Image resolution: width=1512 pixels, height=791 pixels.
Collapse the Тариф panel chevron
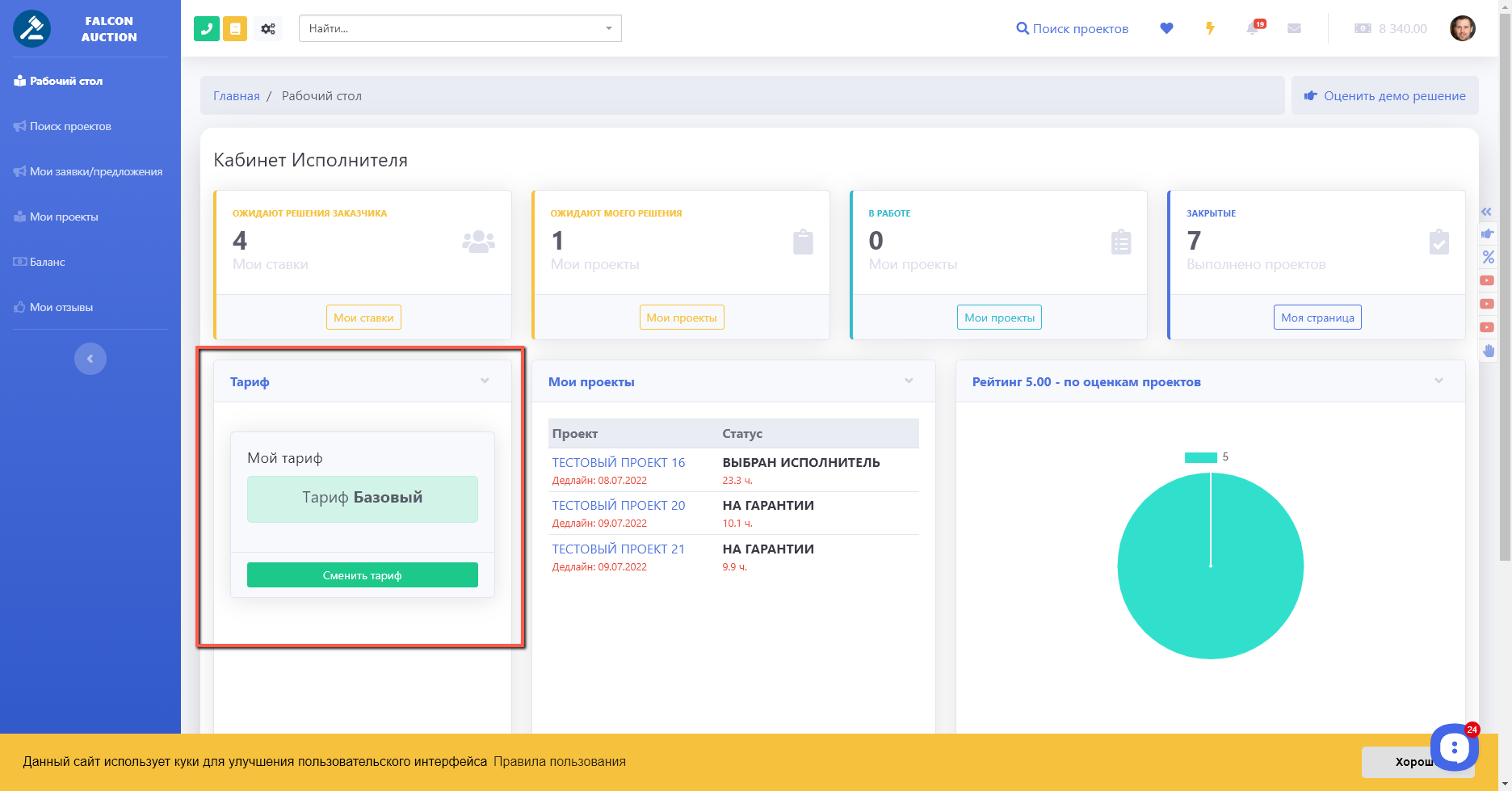(x=485, y=381)
